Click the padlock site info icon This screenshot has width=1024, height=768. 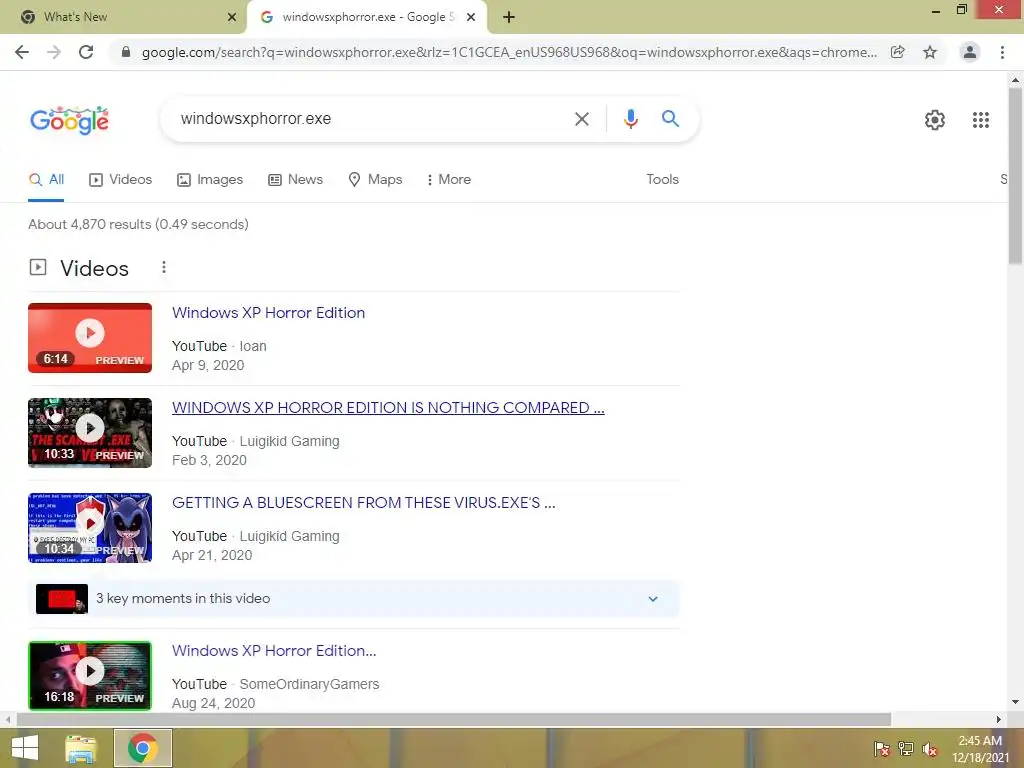126,52
